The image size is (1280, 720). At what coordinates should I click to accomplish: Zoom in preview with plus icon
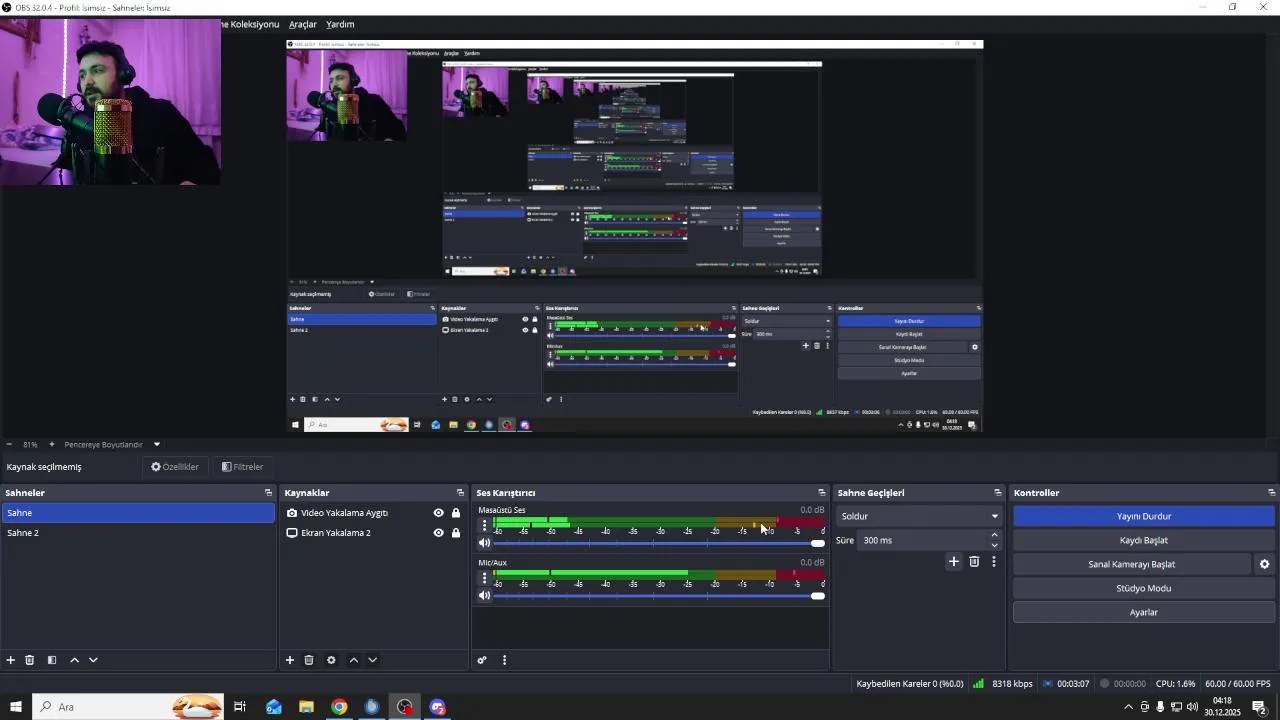[x=51, y=444]
